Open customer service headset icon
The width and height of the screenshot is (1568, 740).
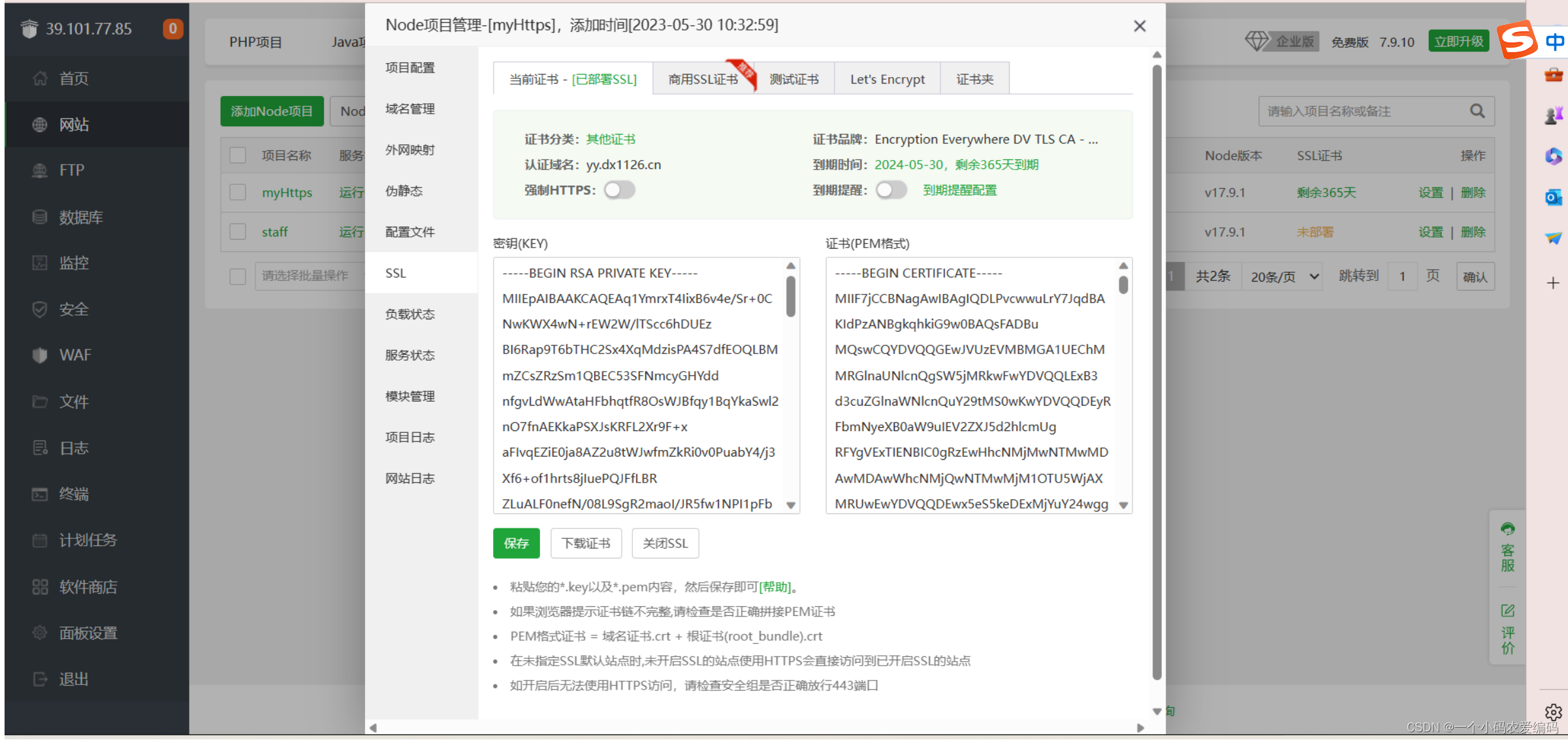click(x=1507, y=529)
